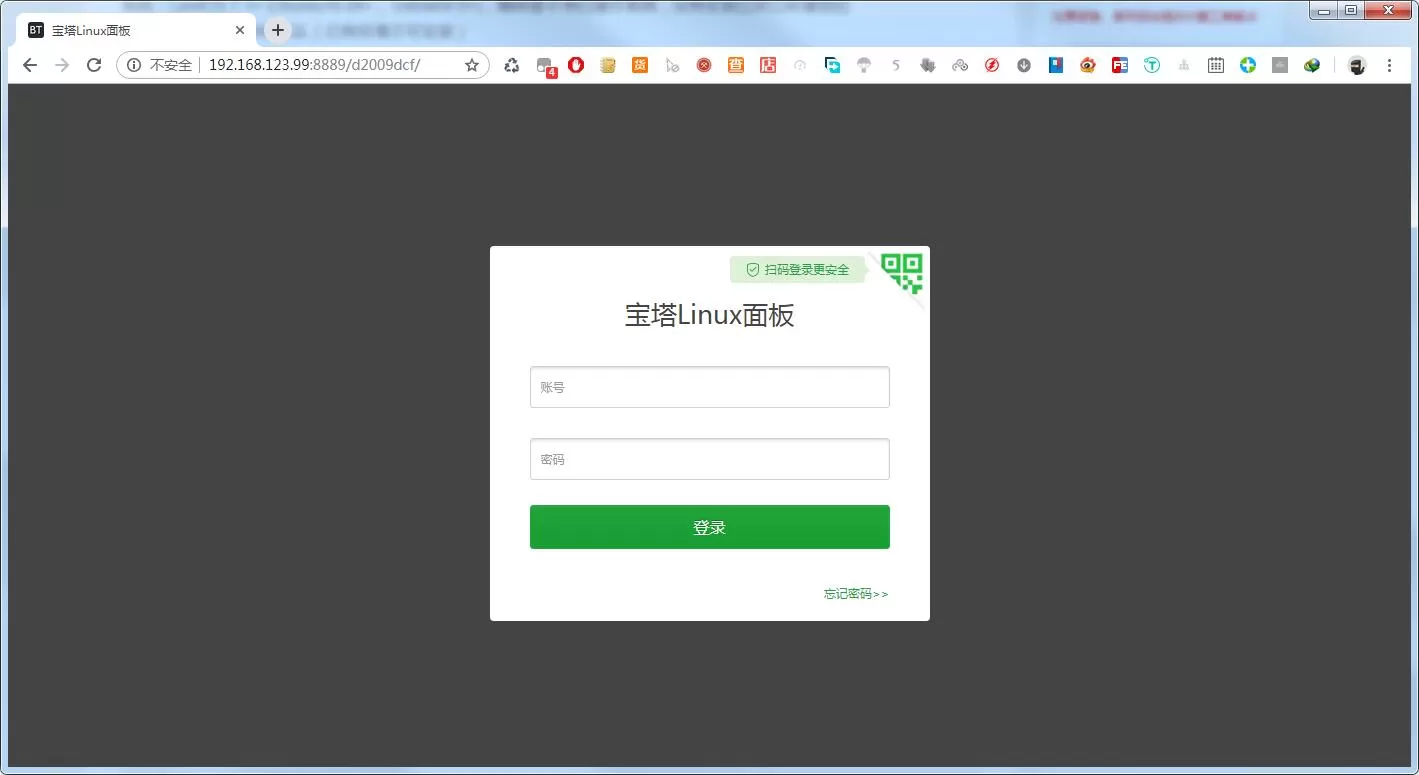Image resolution: width=1419 pixels, height=775 pixels.
Task: Click the teal circled T extension icon
Action: pos(1152,65)
